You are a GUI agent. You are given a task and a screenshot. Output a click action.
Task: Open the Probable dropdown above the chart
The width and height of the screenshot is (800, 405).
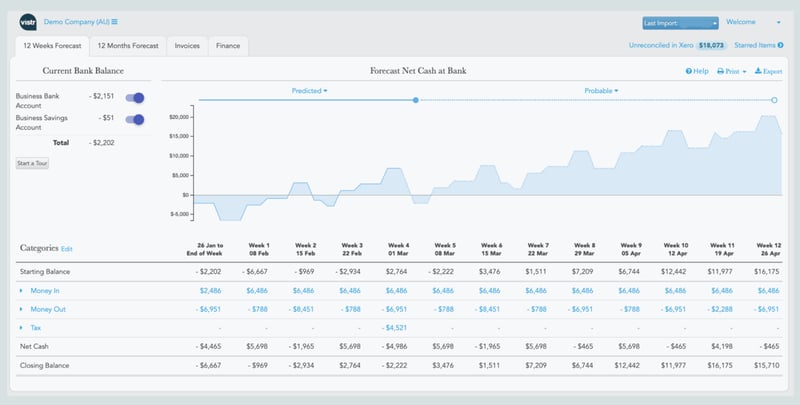601,91
